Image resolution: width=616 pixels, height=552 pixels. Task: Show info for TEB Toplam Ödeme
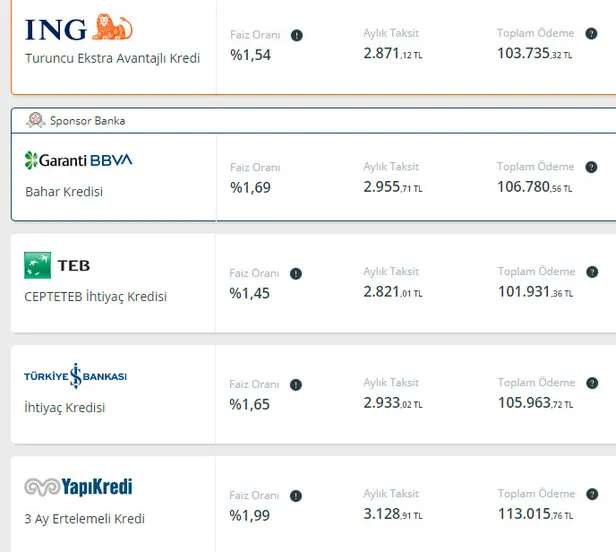point(591,272)
